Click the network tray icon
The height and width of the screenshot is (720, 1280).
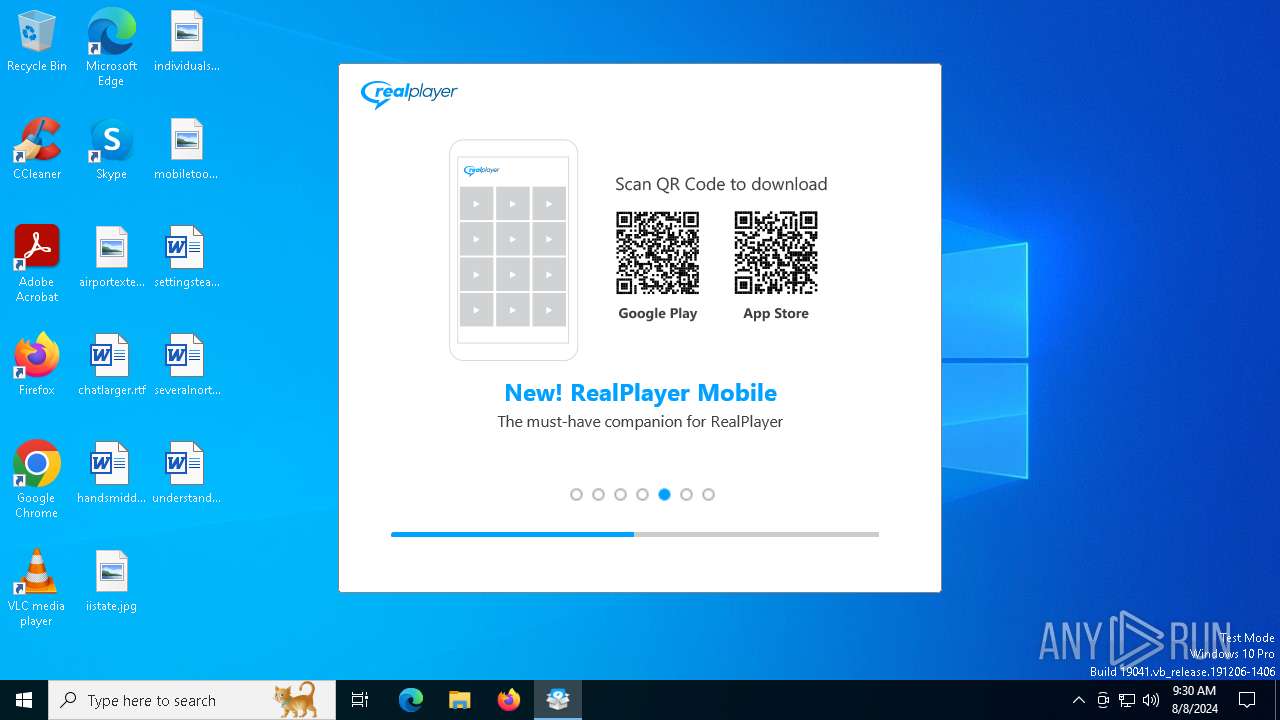1127,700
